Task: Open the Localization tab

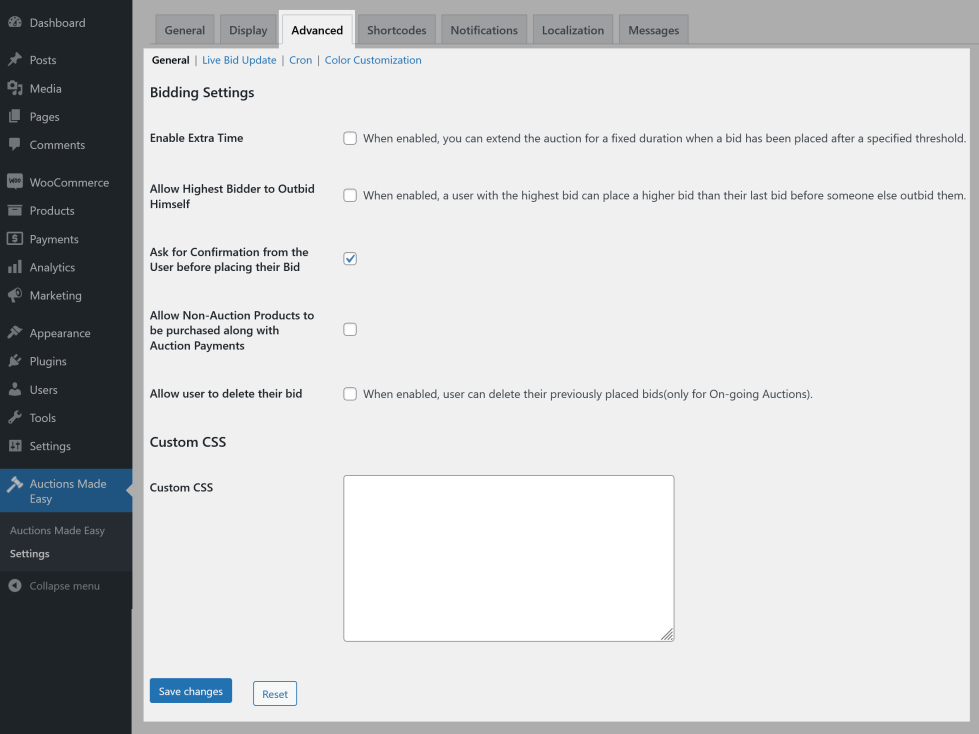Action: [x=573, y=30]
